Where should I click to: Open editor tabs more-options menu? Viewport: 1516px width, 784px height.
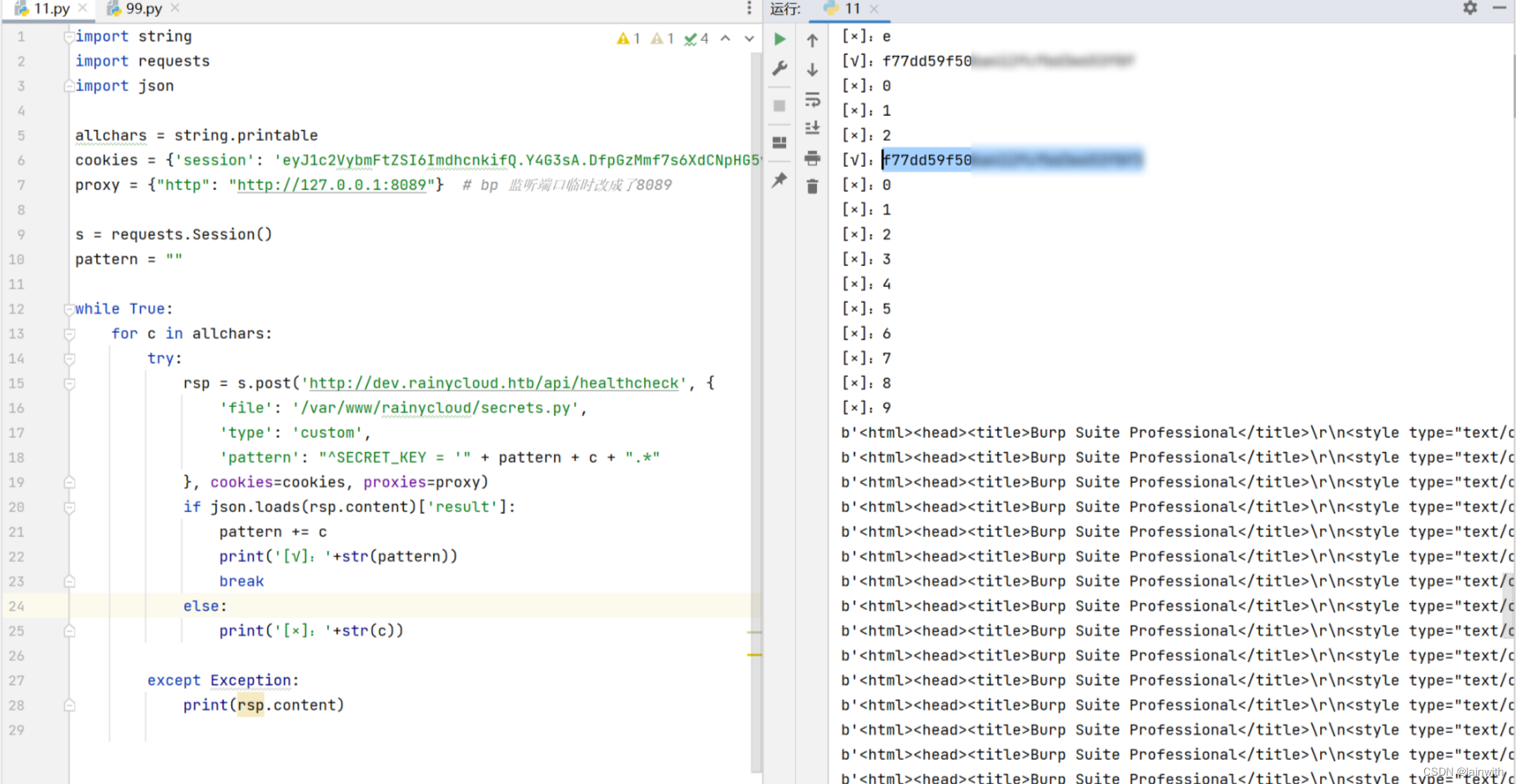click(749, 8)
